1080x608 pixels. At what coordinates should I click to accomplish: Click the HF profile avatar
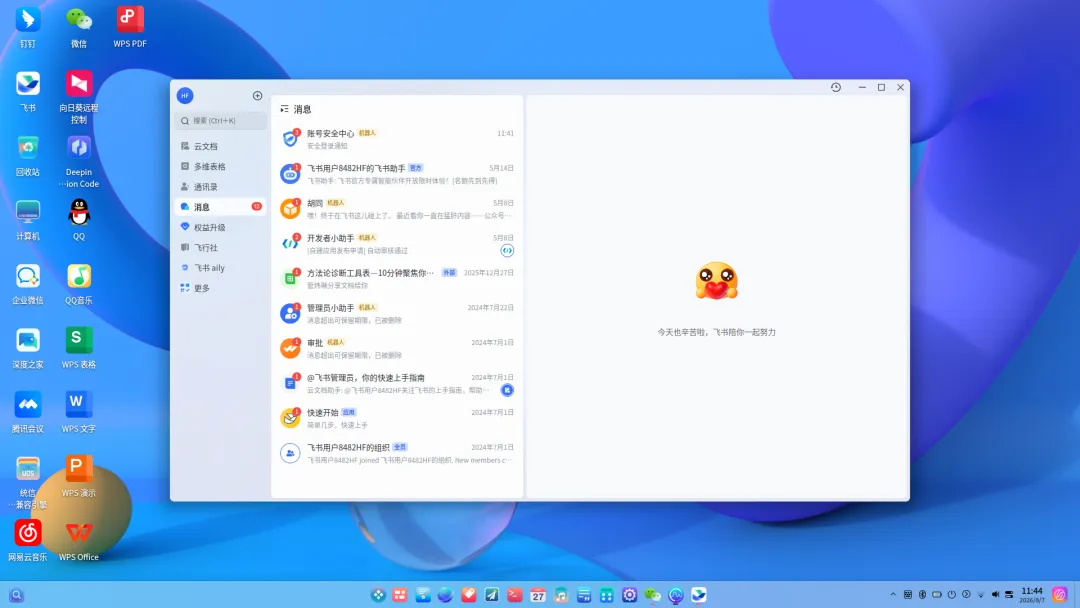185,96
